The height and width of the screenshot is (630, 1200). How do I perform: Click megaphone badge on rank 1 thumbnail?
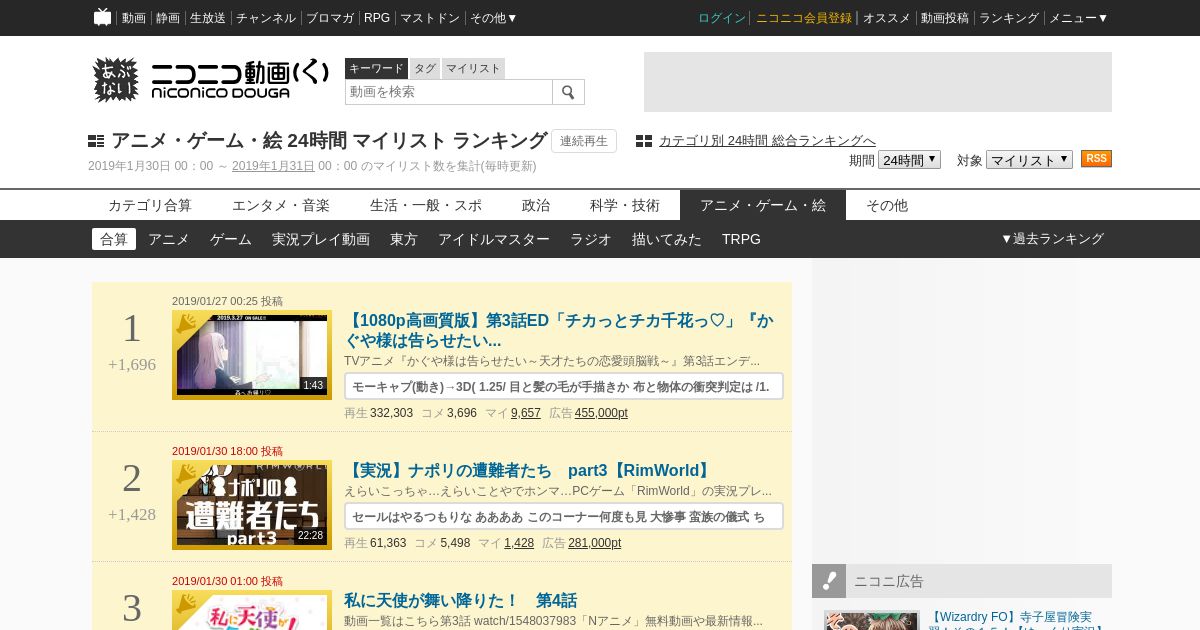186,323
